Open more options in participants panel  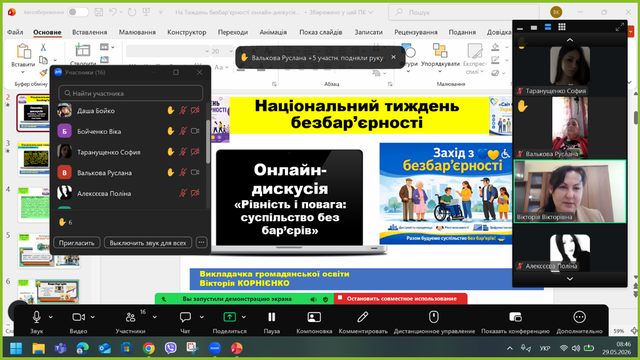coord(201,242)
